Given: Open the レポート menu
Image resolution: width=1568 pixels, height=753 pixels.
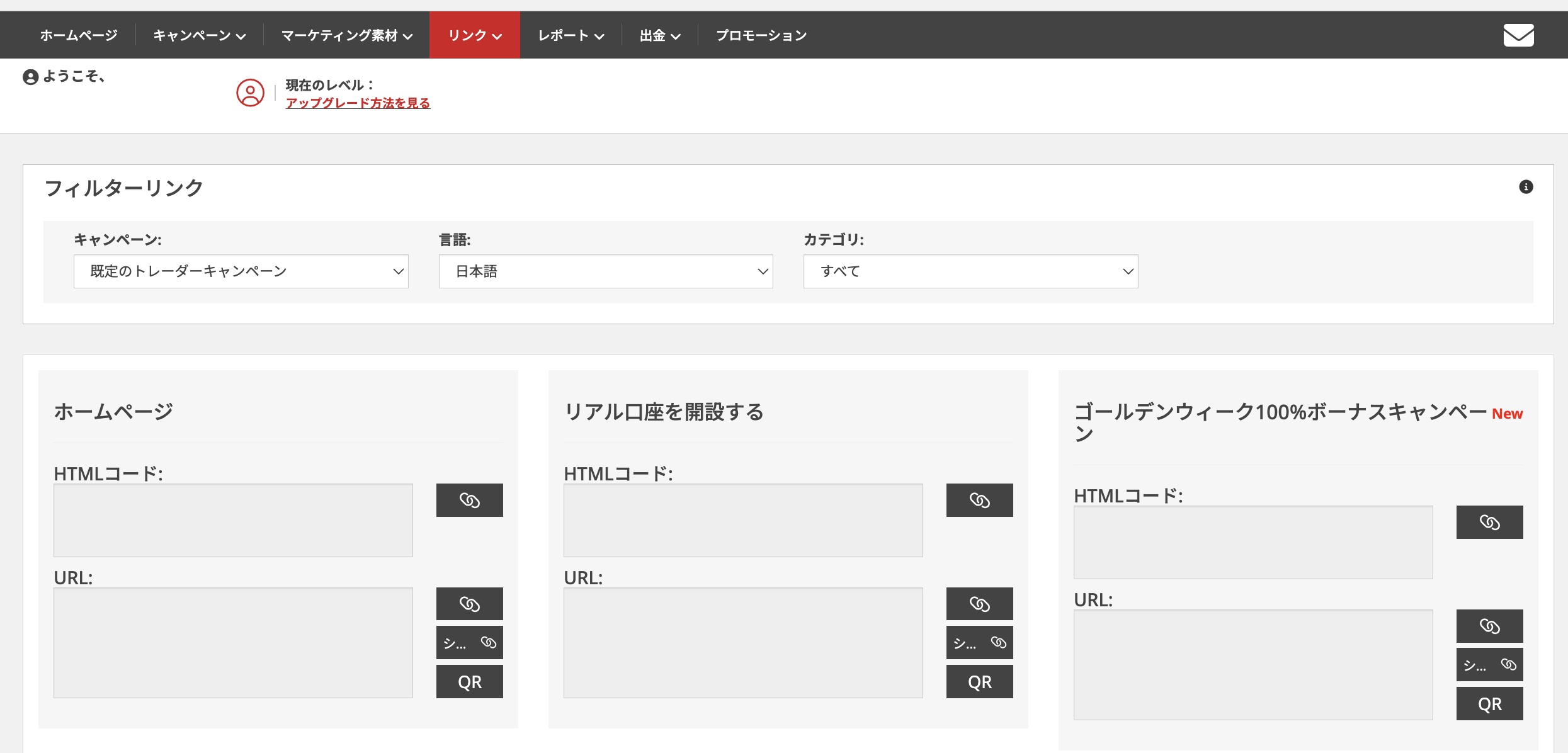Looking at the screenshot, I should tap(571, 36).
